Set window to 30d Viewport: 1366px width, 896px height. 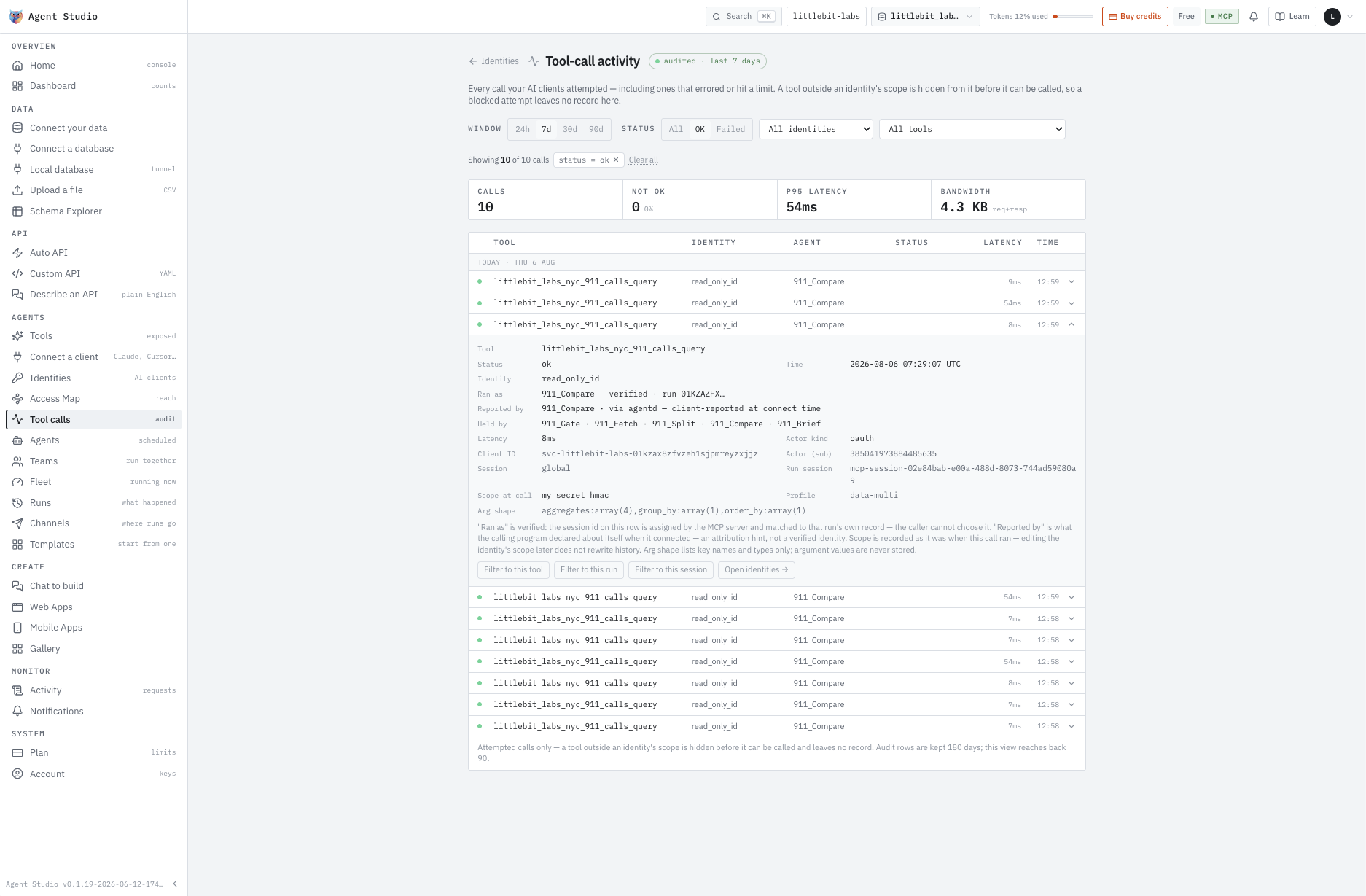570,129
